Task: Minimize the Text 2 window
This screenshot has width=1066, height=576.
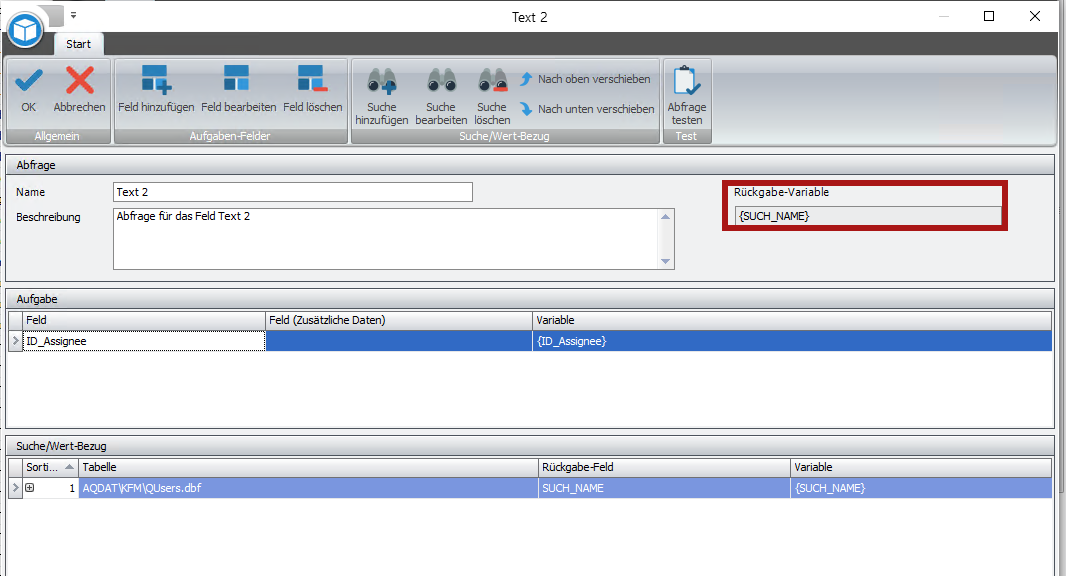Action: point(944,16)
